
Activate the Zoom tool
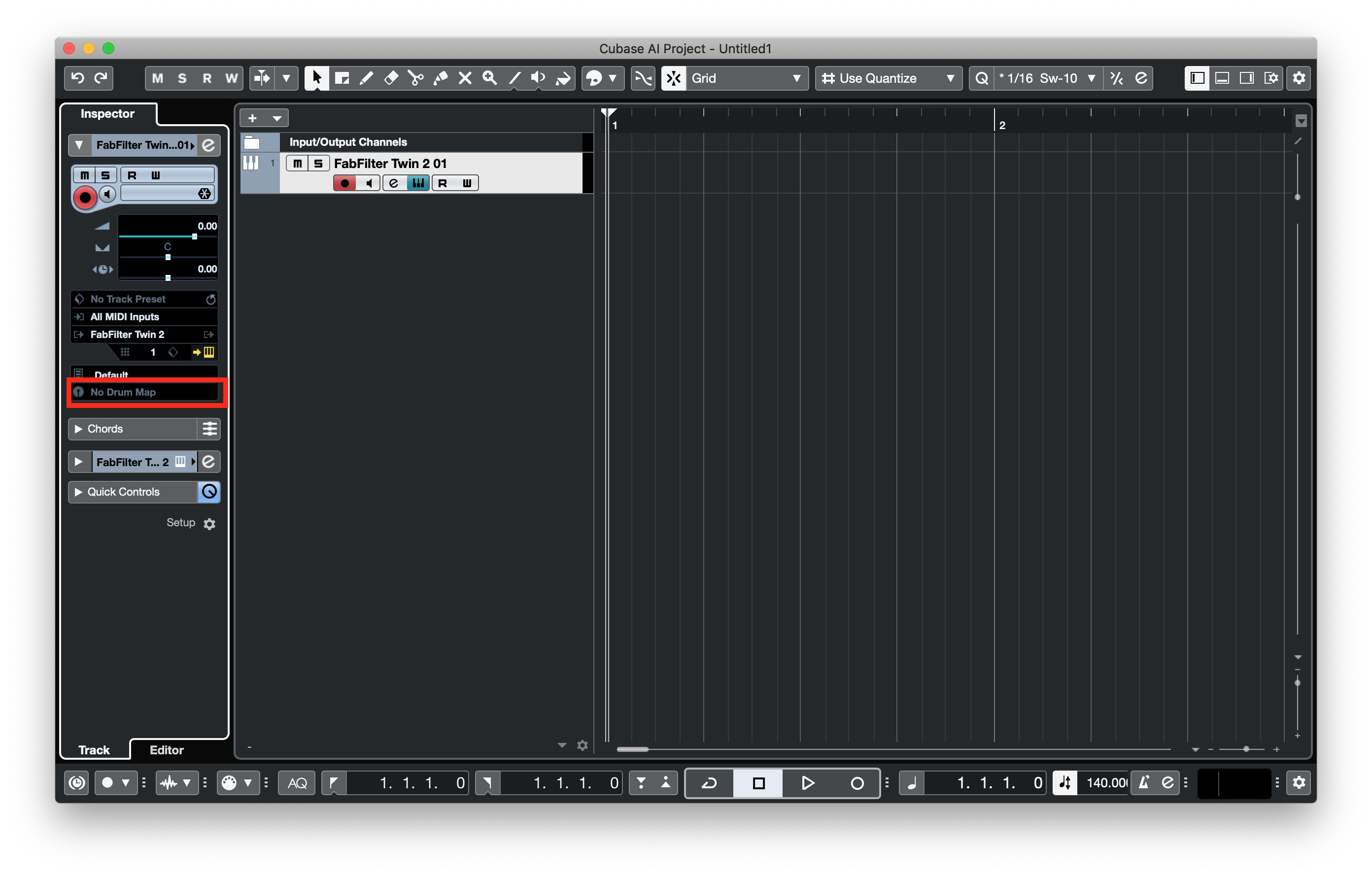489,78
